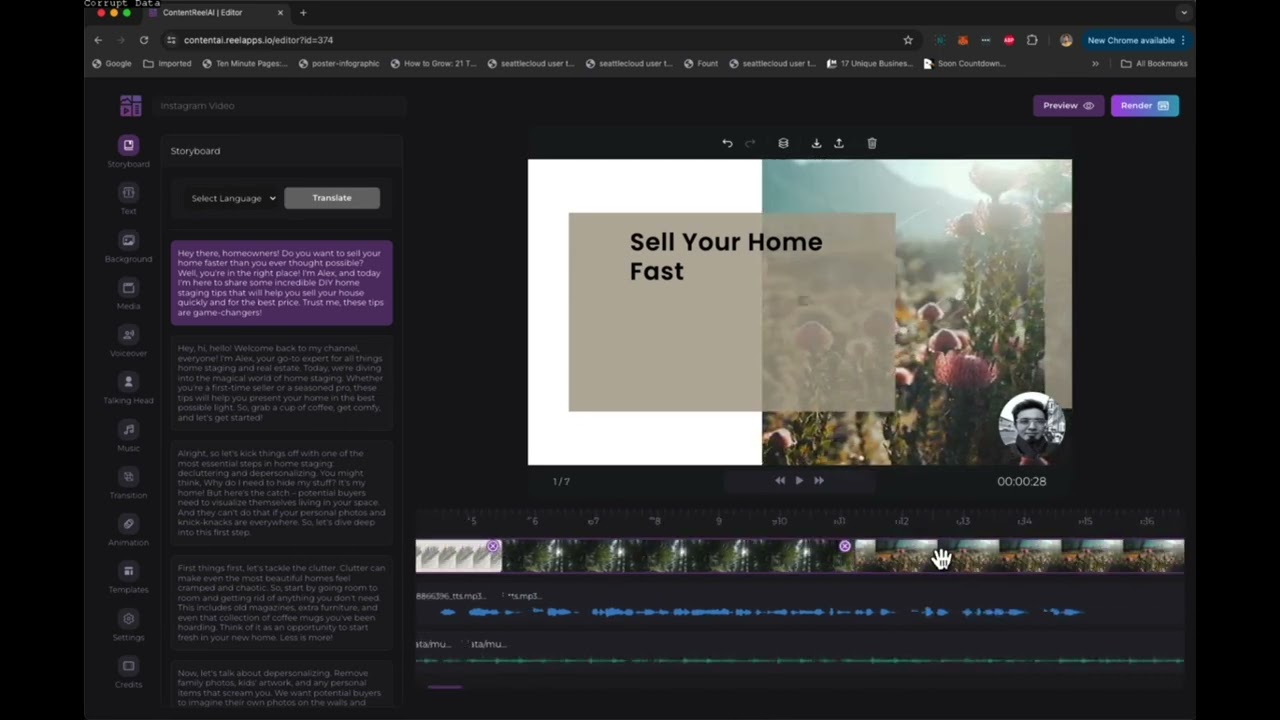1280x720 pixels.
Task: Click the upload icon above canvas
Action: click(x=839, y=143)
